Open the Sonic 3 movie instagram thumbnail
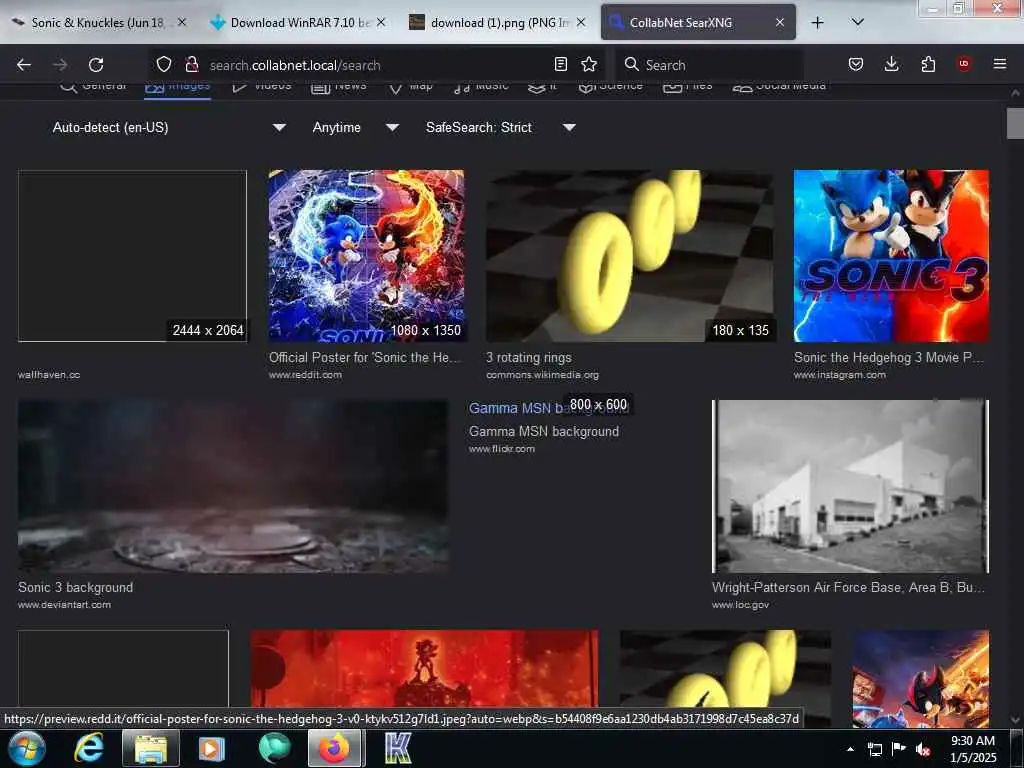Viewport: 1024px width, 768px height. click(x=891, y=256)
